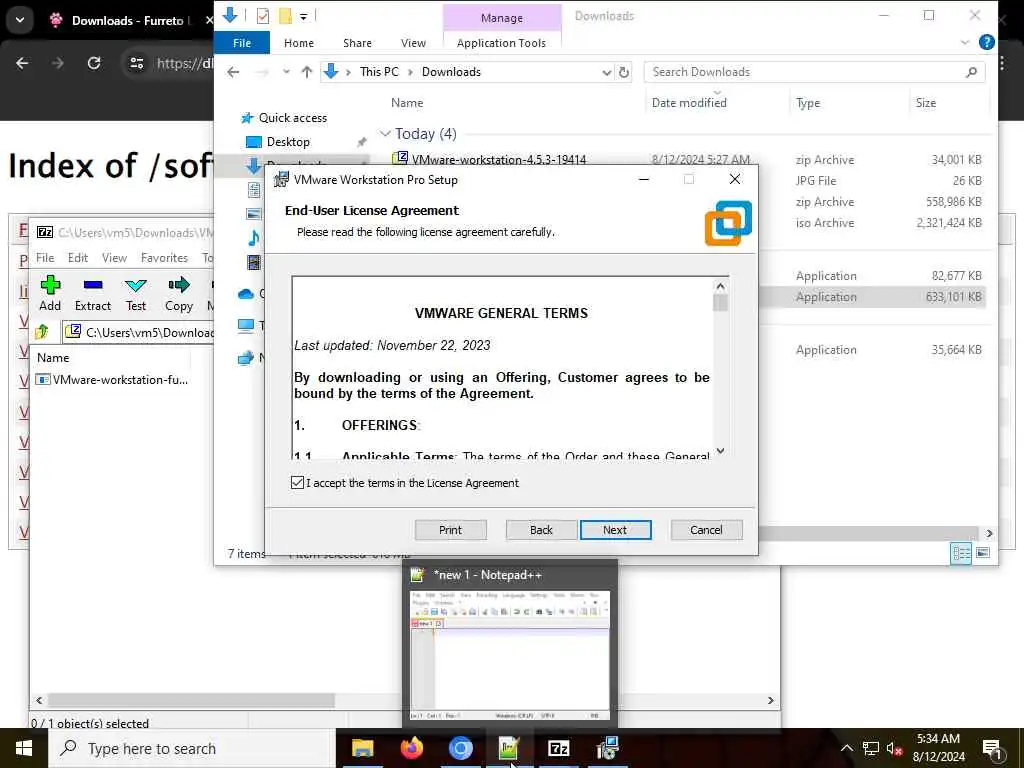The width and height of the screenshot is (1024, 768).
Task: Switch Explorer to large icons view
Action: [983, 553]
